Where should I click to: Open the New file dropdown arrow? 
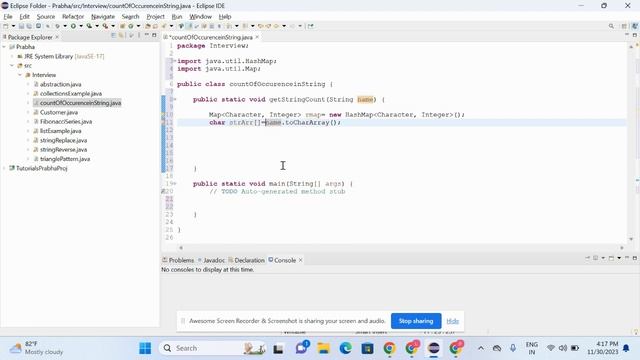[13, 26]
